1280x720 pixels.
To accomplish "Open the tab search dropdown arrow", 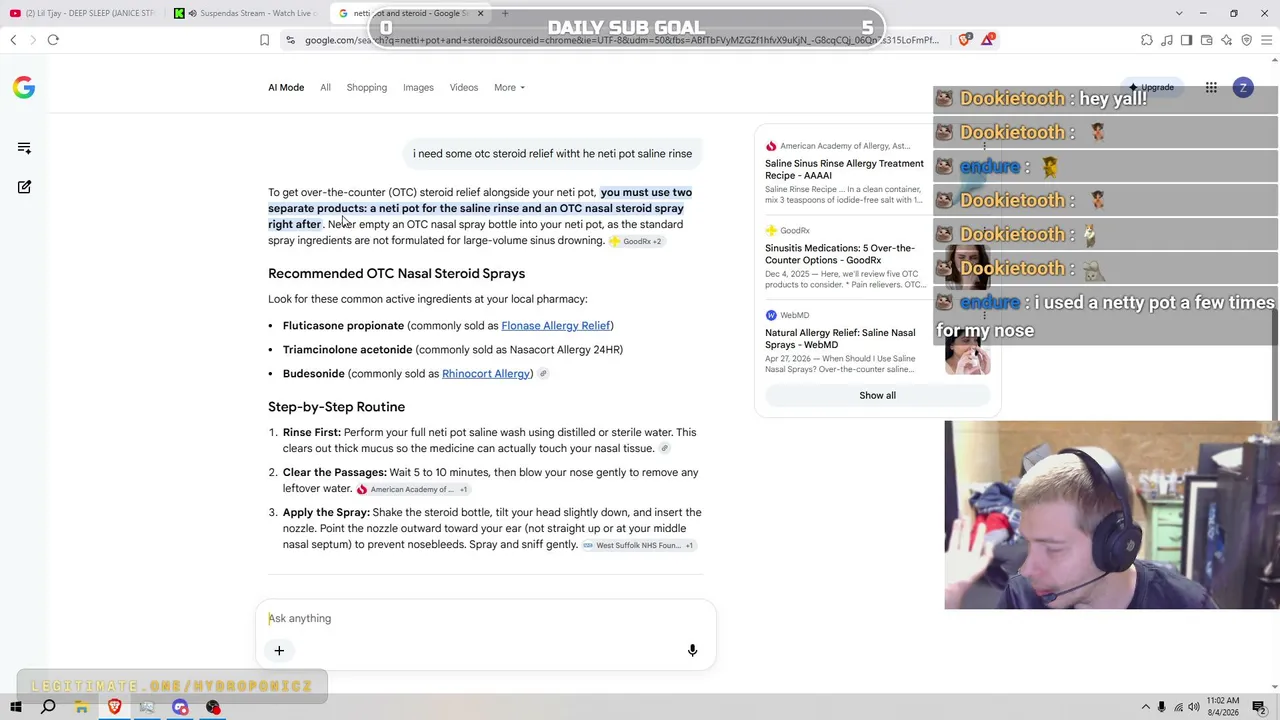I will pos(1178,13).
